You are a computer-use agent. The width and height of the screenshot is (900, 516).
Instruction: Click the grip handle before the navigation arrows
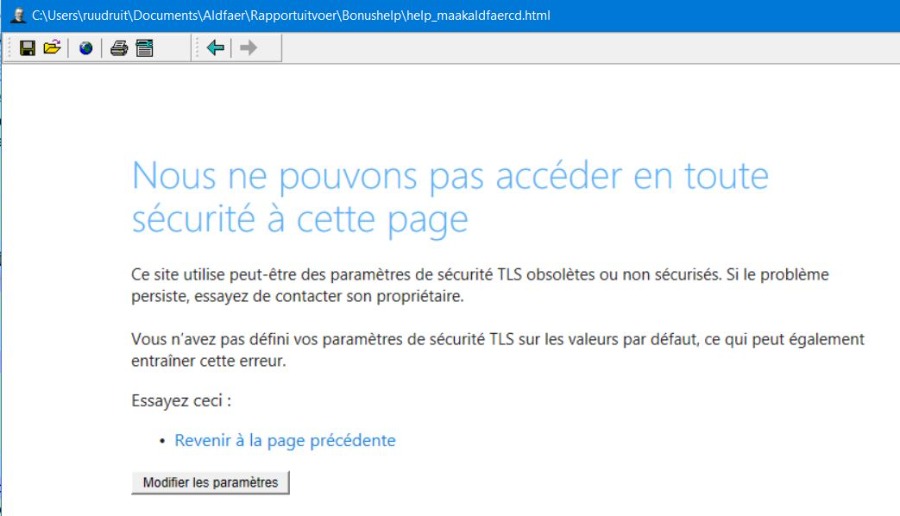[196, 48]
